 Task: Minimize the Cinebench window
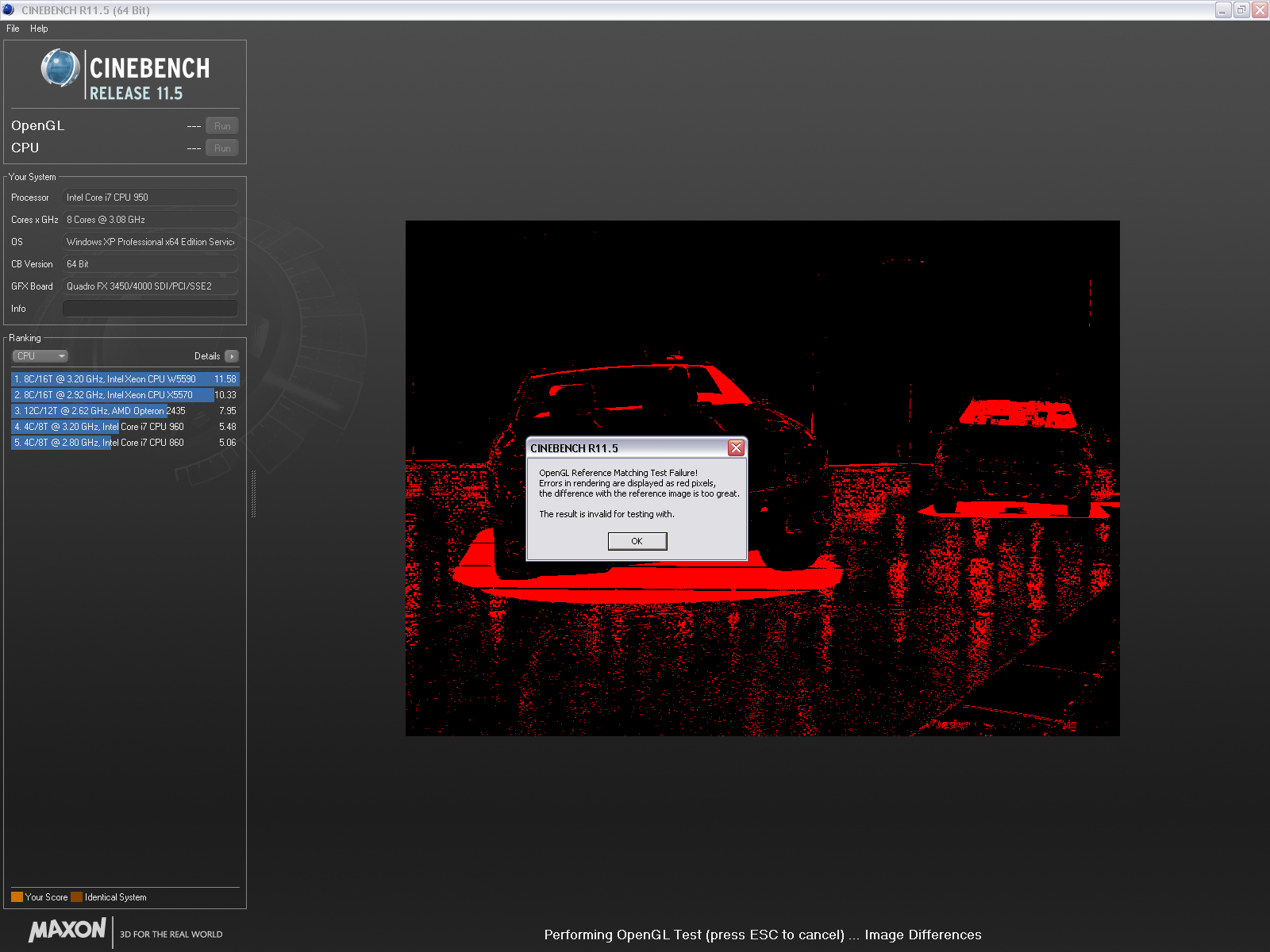point(1223,10)
